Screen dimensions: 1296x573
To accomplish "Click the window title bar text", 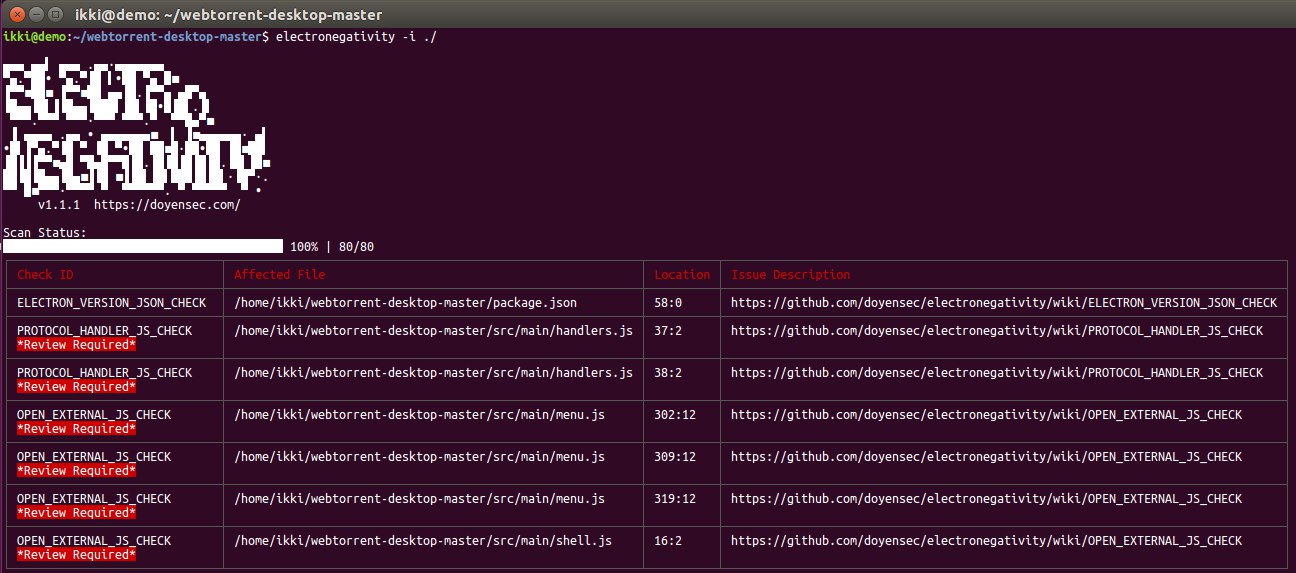I will pos(228,14).
